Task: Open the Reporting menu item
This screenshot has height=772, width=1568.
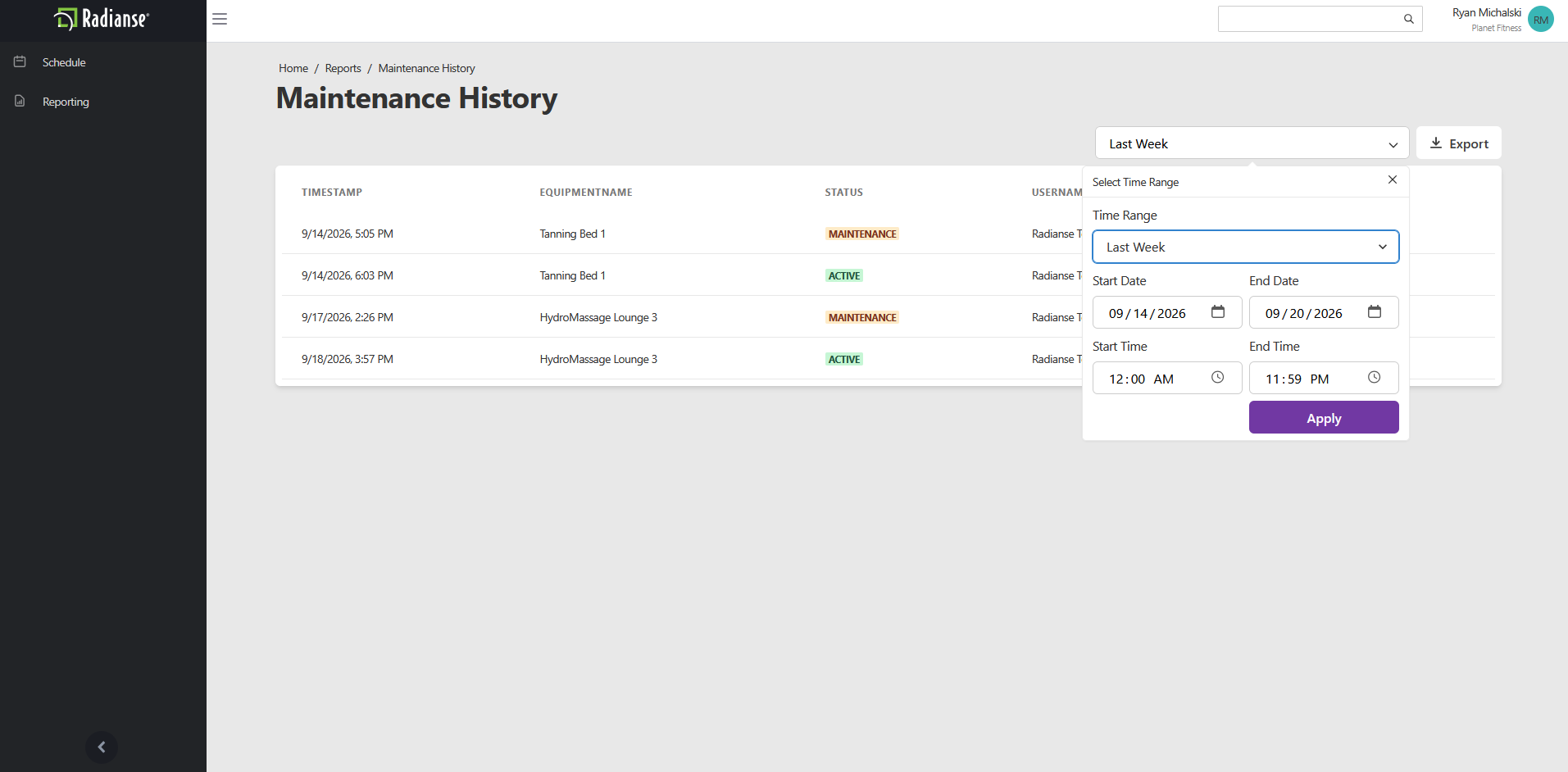Action: [66, 102]
